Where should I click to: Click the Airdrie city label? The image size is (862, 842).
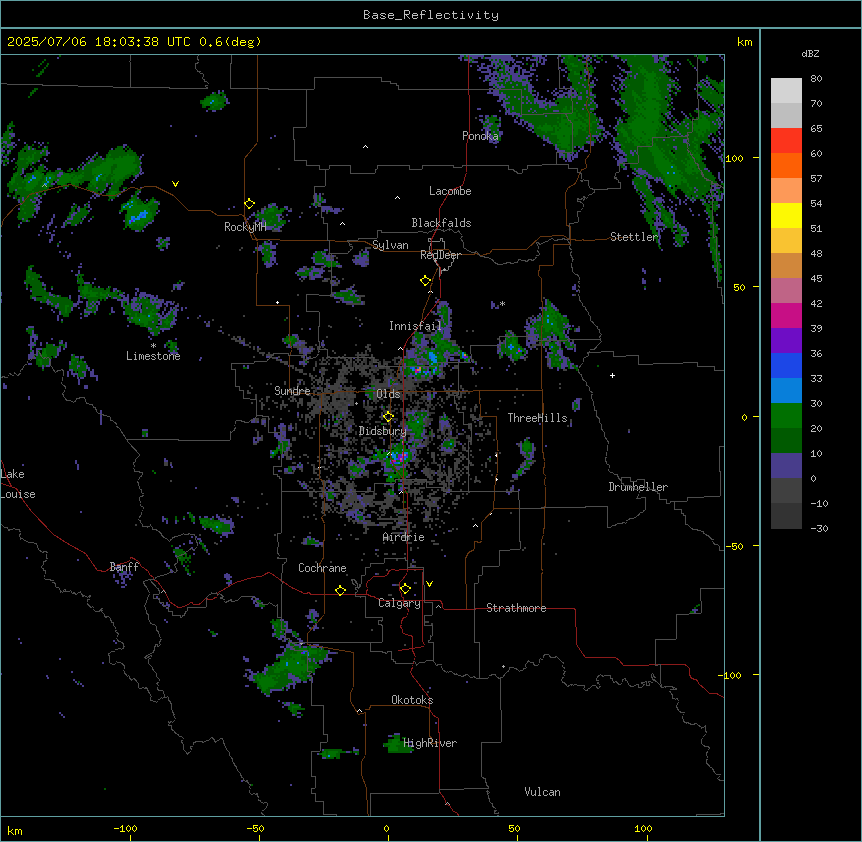click(x=404, y=537)
